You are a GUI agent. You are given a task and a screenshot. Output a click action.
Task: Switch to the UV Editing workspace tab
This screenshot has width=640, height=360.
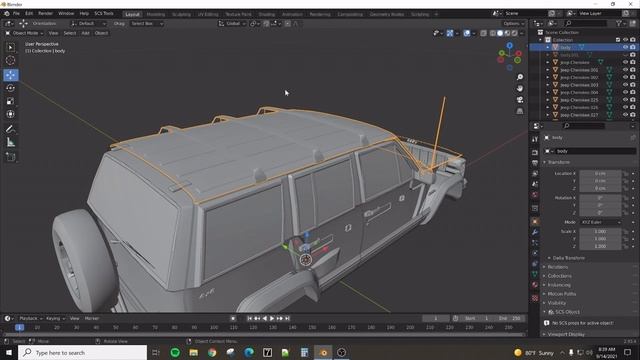[x=208, y=14]
